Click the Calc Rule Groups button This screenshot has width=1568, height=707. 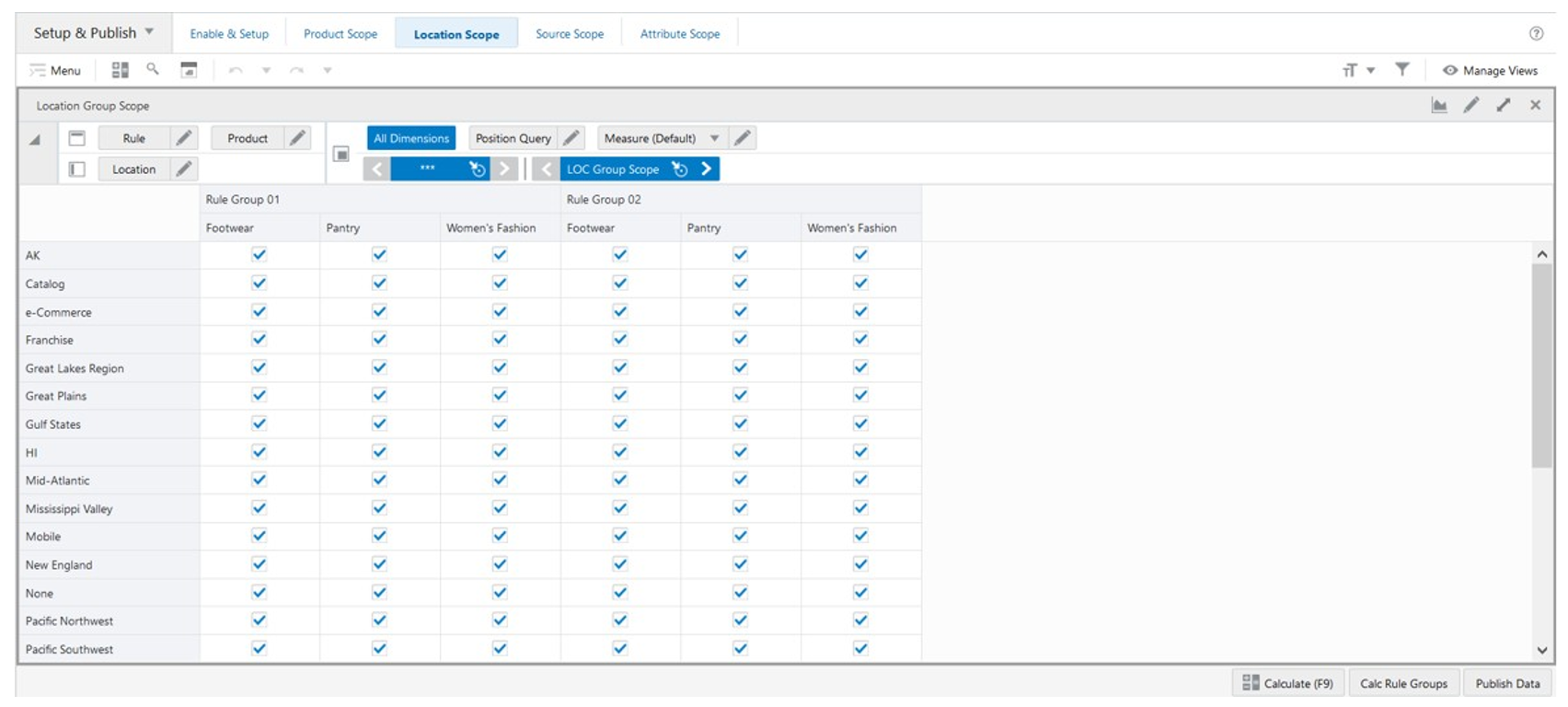[x=1403, y=683]
